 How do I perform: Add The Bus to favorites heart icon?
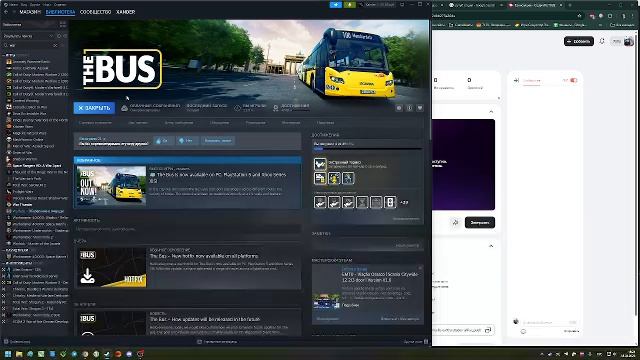(x=420, y=108)
